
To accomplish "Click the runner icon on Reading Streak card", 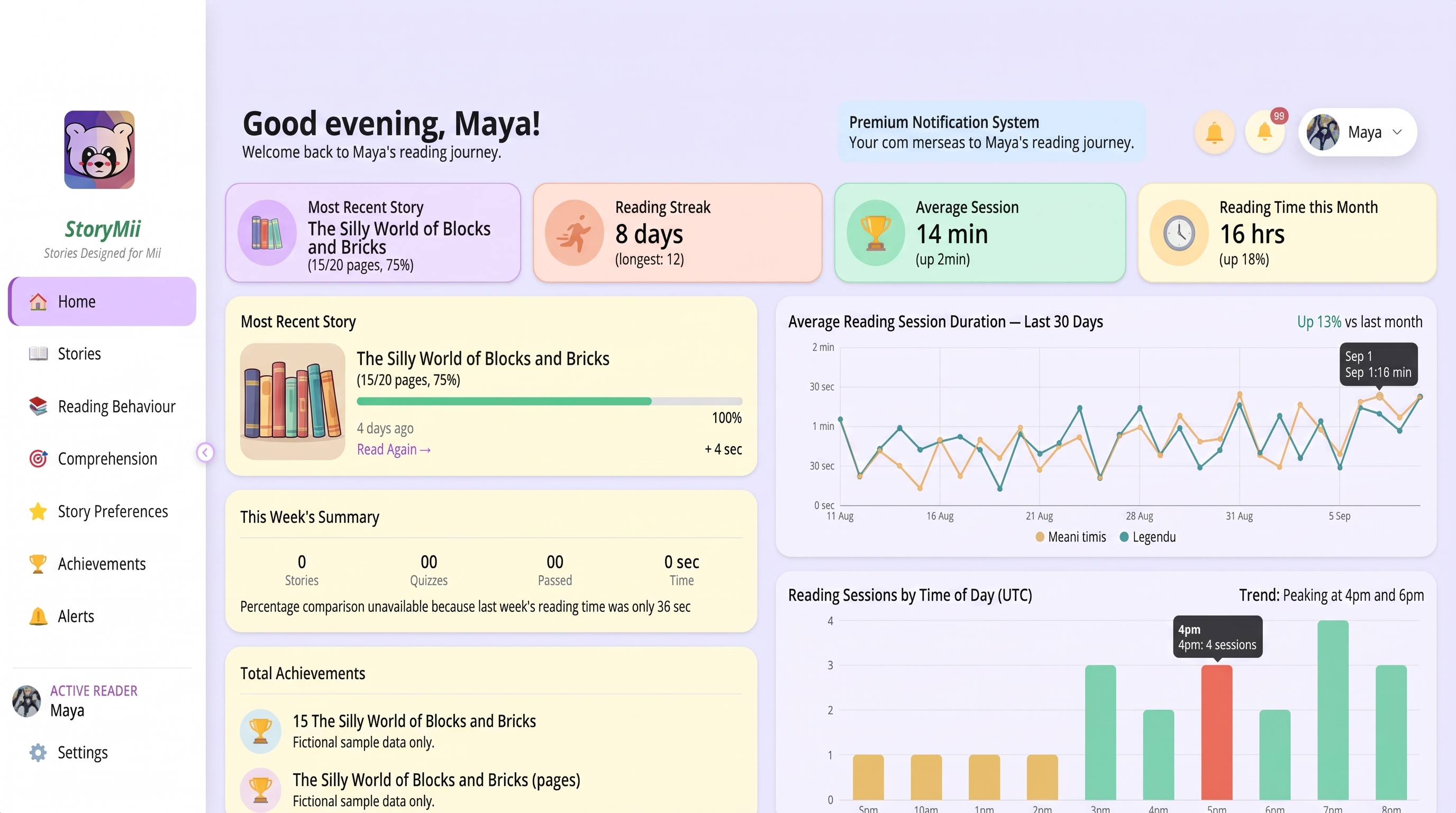I will pyautogui.click(x=574, y=233).
